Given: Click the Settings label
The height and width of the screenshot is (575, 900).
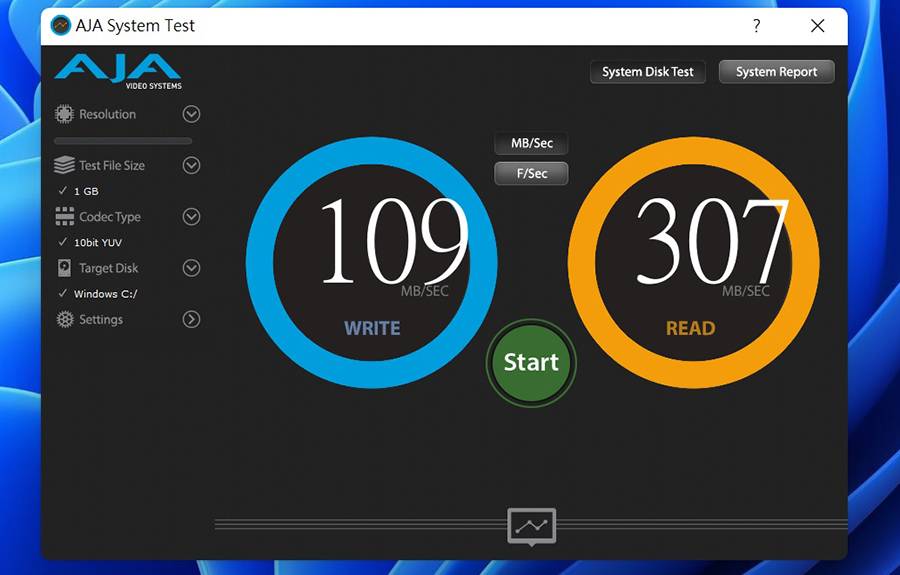Looking at the screenshot, I should click(101, 320).
